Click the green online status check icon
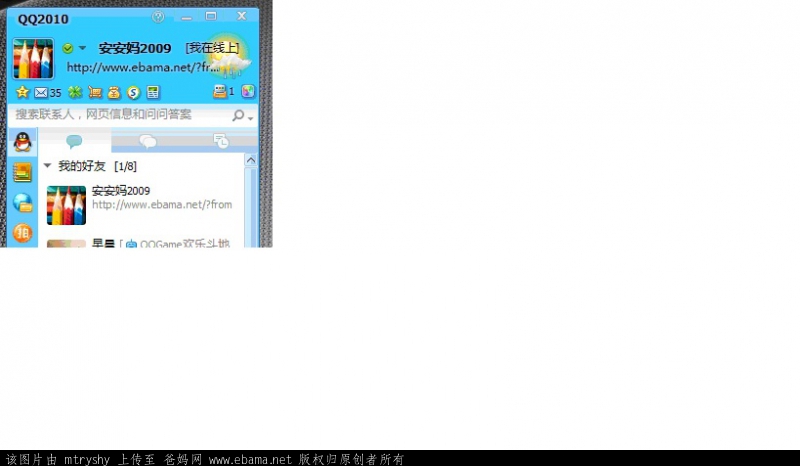Screen dimensions: 800x466 coord(68,48)
